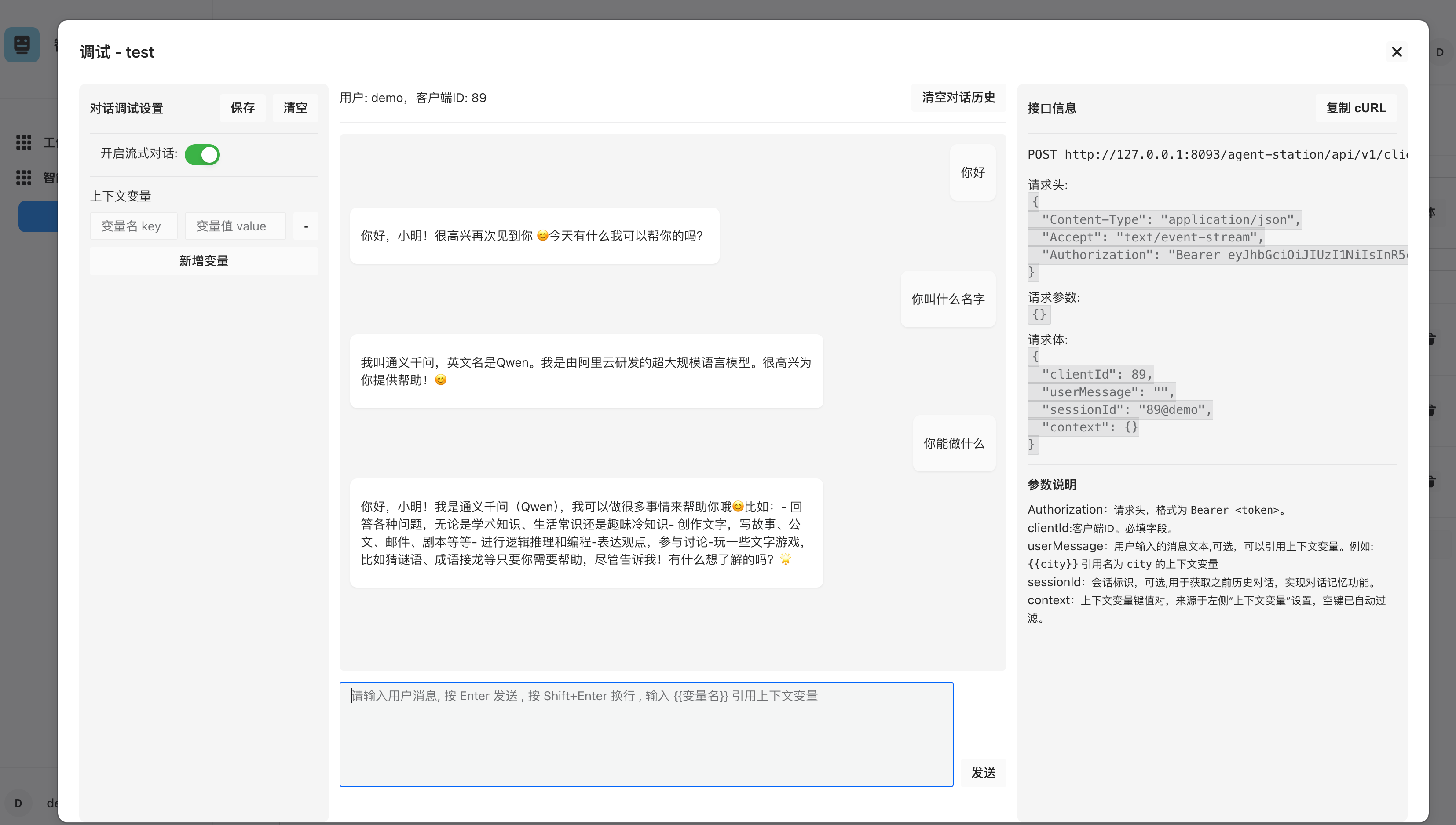Screen dimensions: 1456x825
Task: Click the first grid icon in the sidebar
Action: pos(23,142)
